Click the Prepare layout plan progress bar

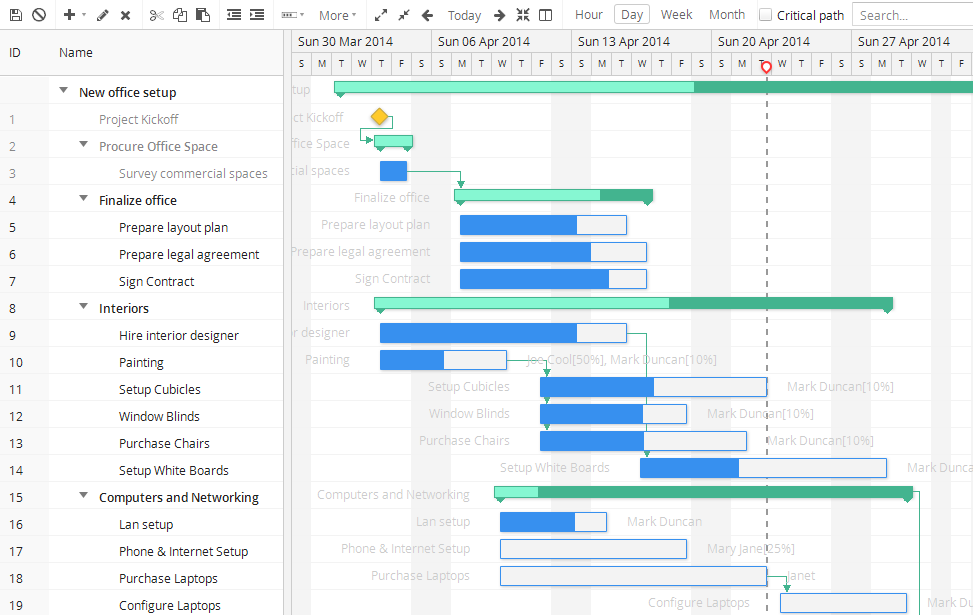pos(543,225)
